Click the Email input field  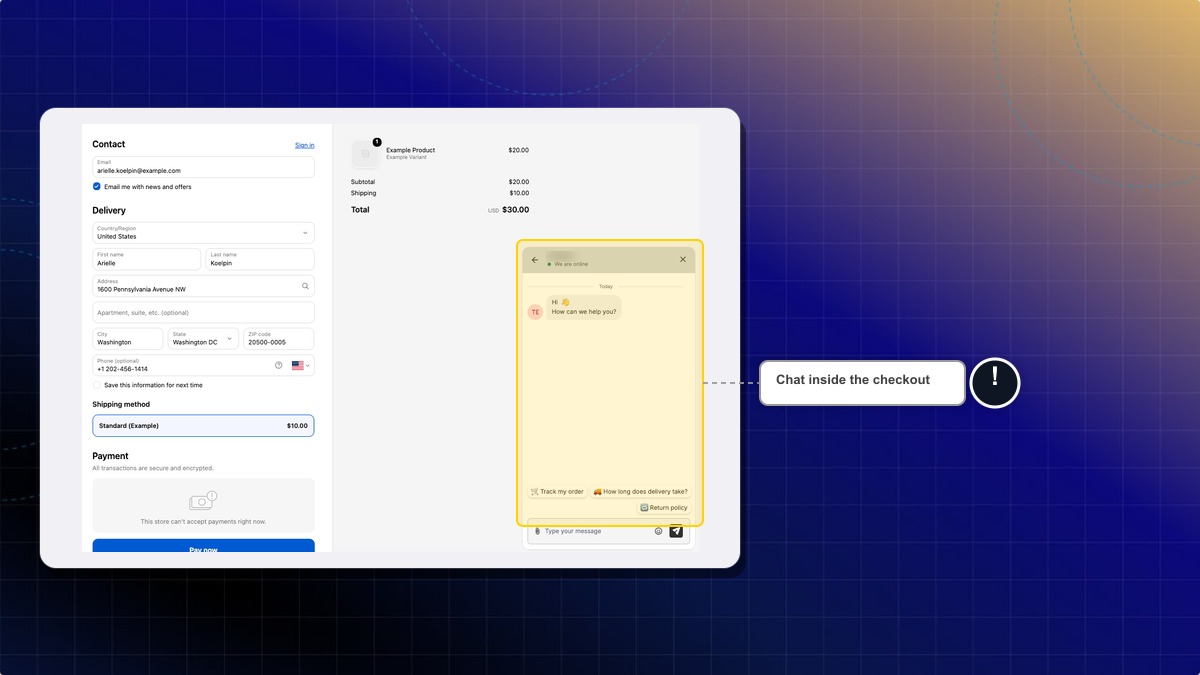tap(203, 167)
